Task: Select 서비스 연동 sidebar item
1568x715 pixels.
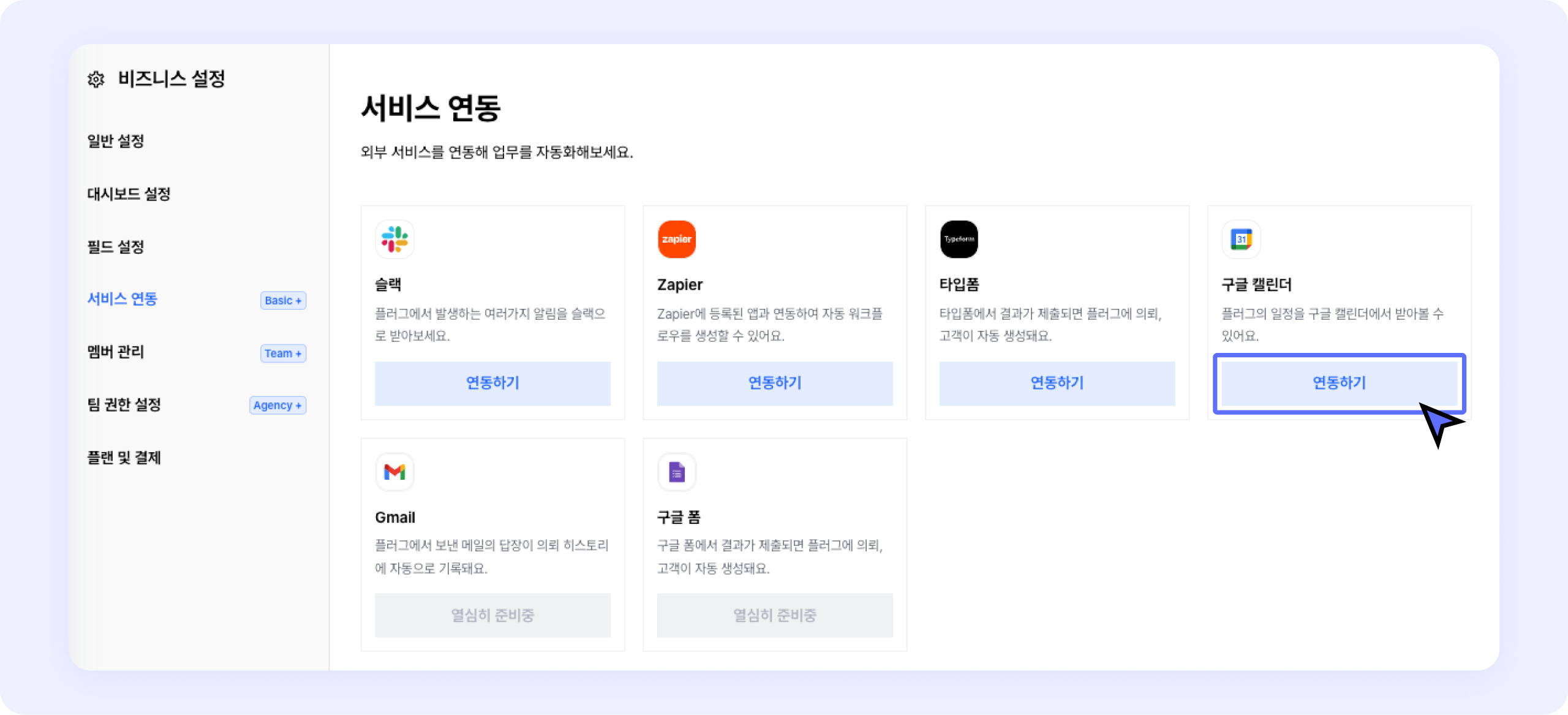Action: point(123,299)
